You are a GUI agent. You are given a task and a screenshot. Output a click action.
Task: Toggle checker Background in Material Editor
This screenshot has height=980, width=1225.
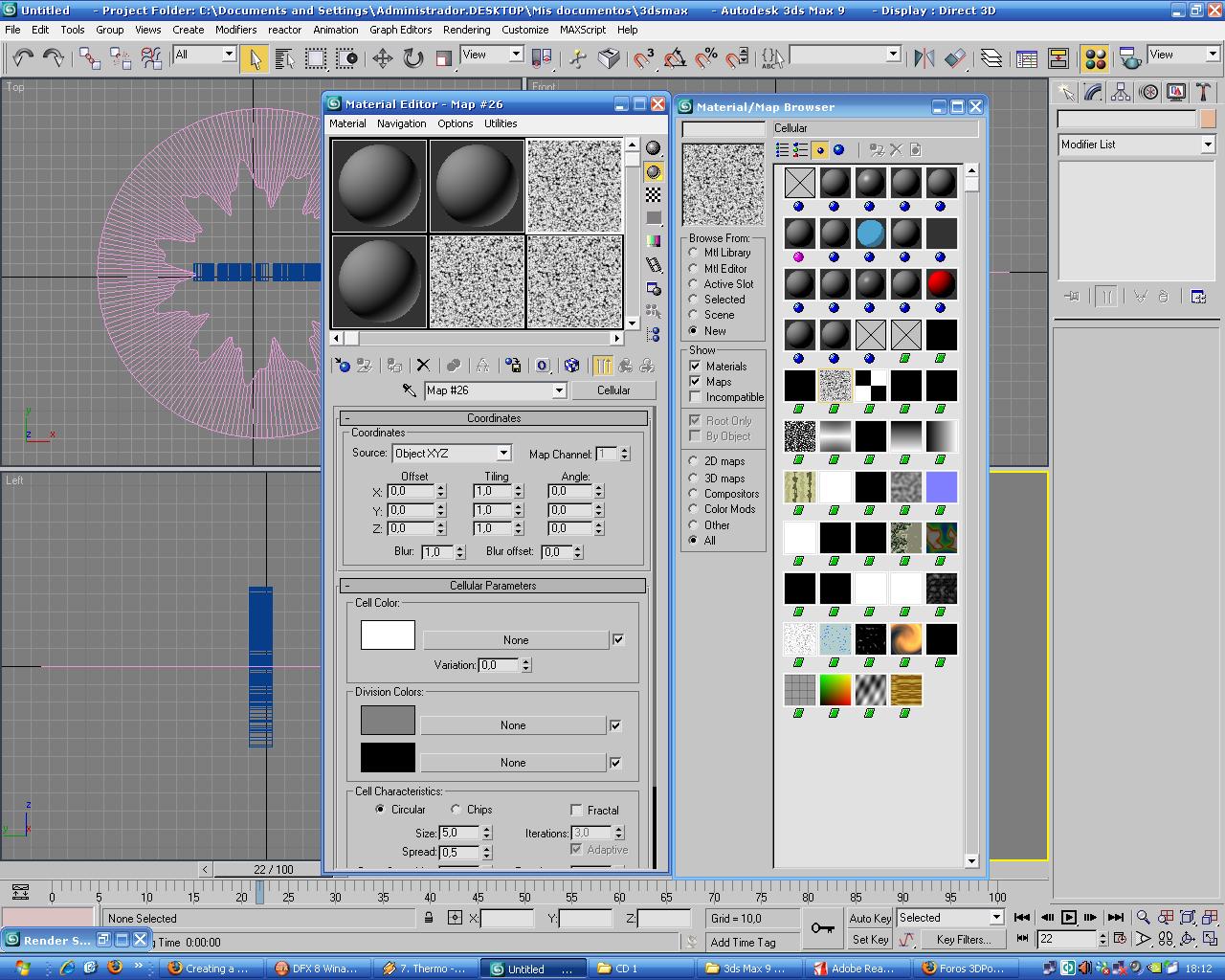click(654, 194)
